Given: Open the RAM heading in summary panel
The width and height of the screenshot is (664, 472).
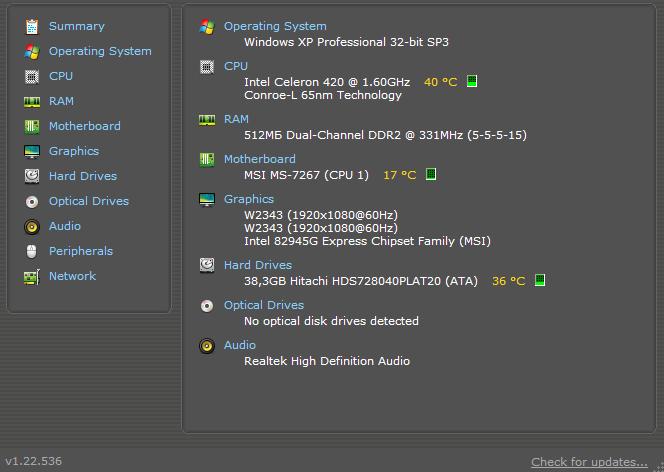Looking at the screenshot, I should (236, 119).
